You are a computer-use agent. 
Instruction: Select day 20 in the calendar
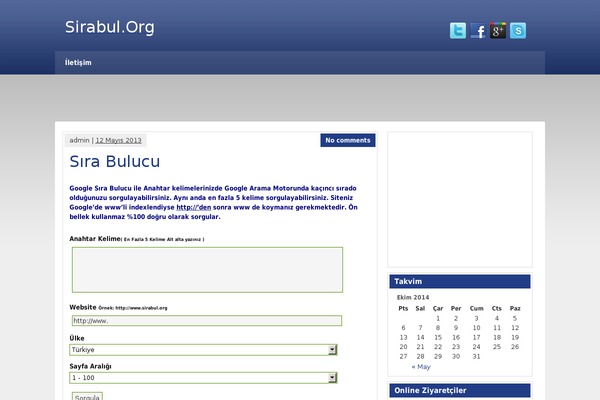pyautogui.click(x=403, y=347)
